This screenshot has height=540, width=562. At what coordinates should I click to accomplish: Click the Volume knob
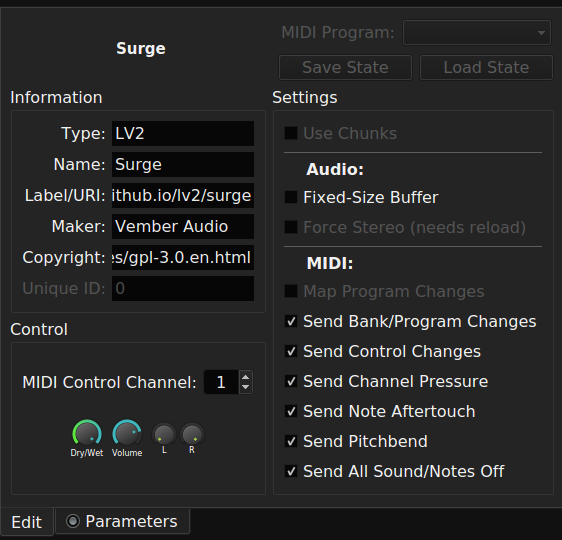pos(127,433)
